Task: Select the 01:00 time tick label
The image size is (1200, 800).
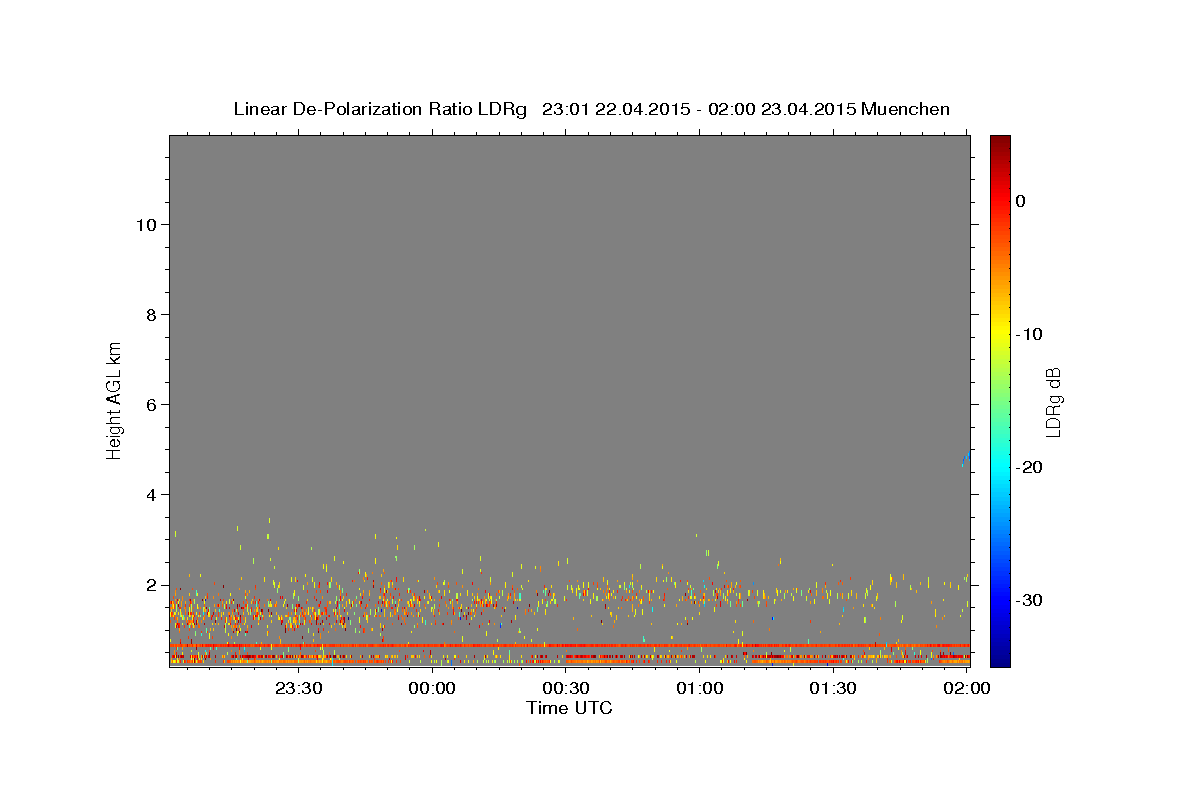Action: 700,688
